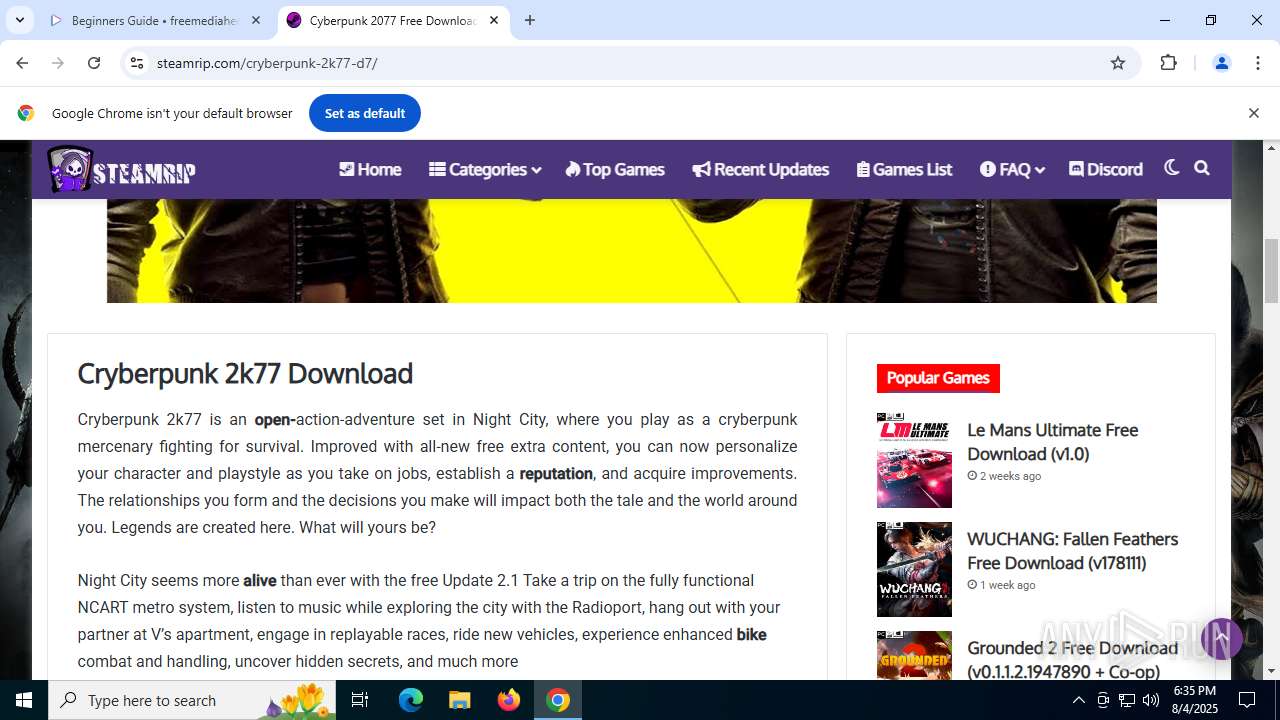Close the Beginners Guide tab
1280x720 pixels.
(x=256, y=20)
